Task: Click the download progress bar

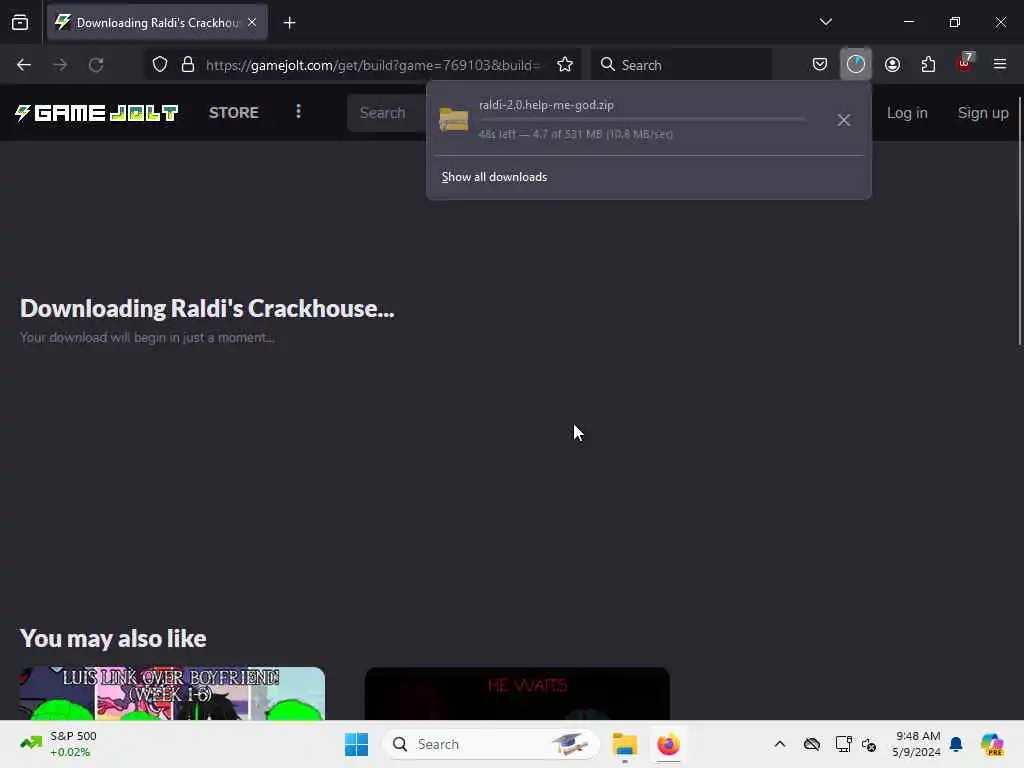Action: pos(642,120)
